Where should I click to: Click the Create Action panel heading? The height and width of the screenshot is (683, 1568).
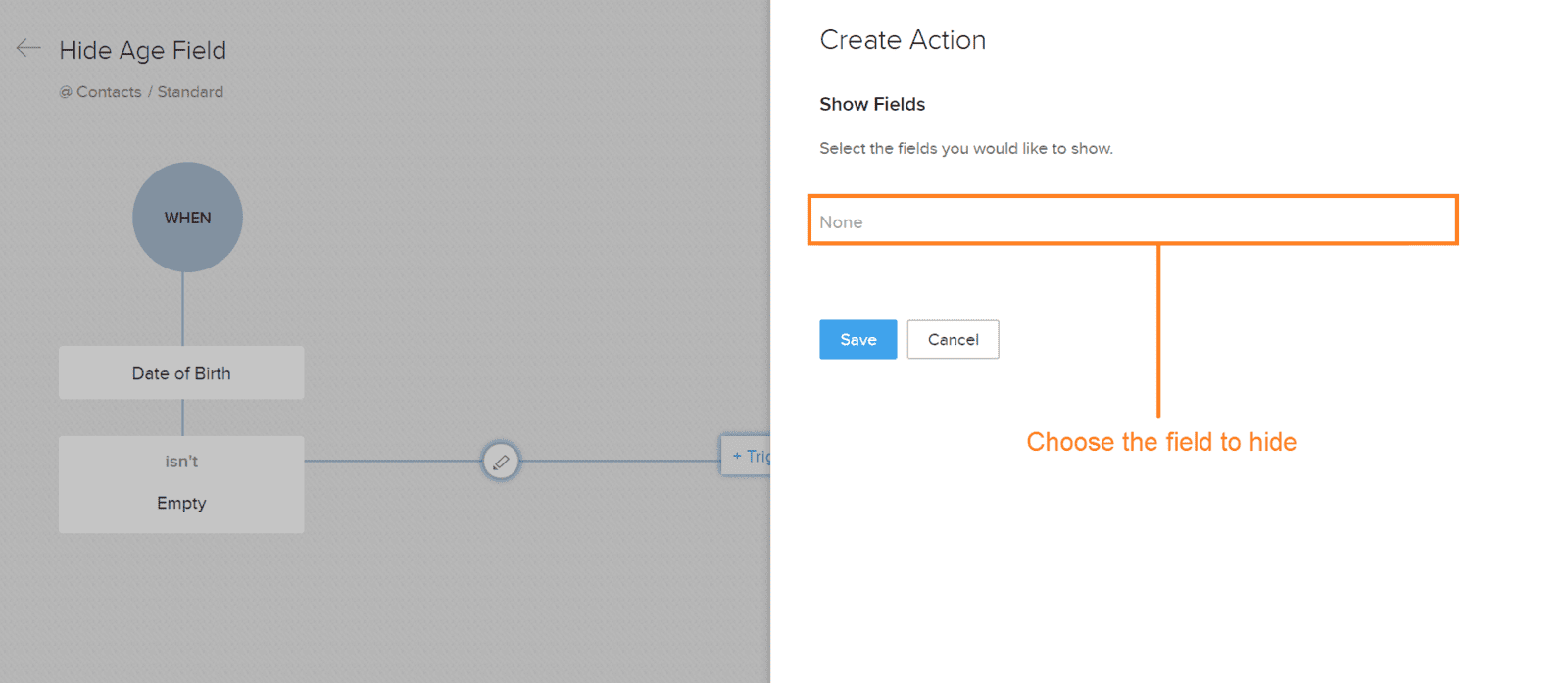pyautogui.click(x=903, y=40)
